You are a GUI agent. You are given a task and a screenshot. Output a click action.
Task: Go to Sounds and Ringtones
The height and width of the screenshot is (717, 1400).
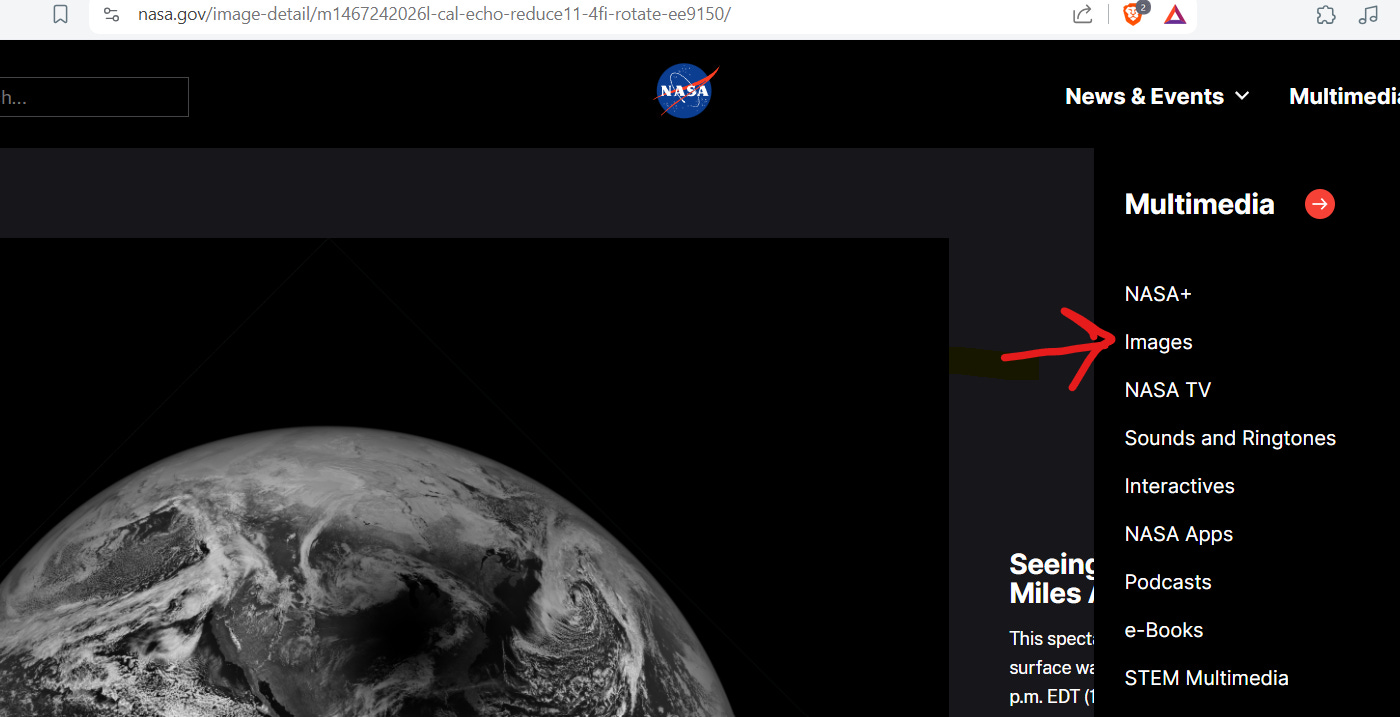(x=1230, y=438)
